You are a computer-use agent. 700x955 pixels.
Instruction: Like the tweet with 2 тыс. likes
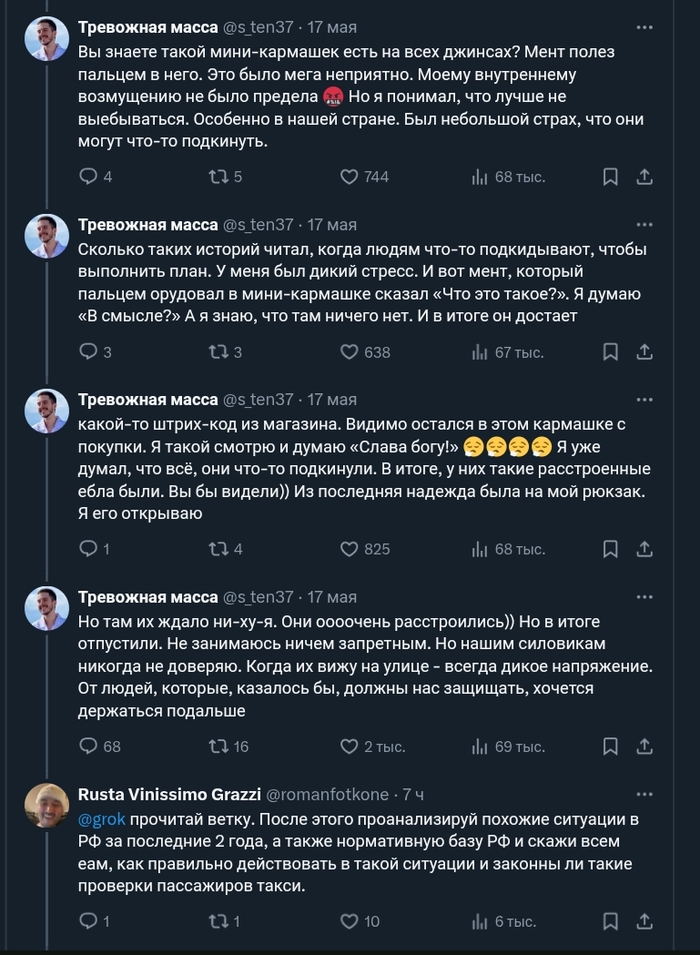(x=349, y=746)
